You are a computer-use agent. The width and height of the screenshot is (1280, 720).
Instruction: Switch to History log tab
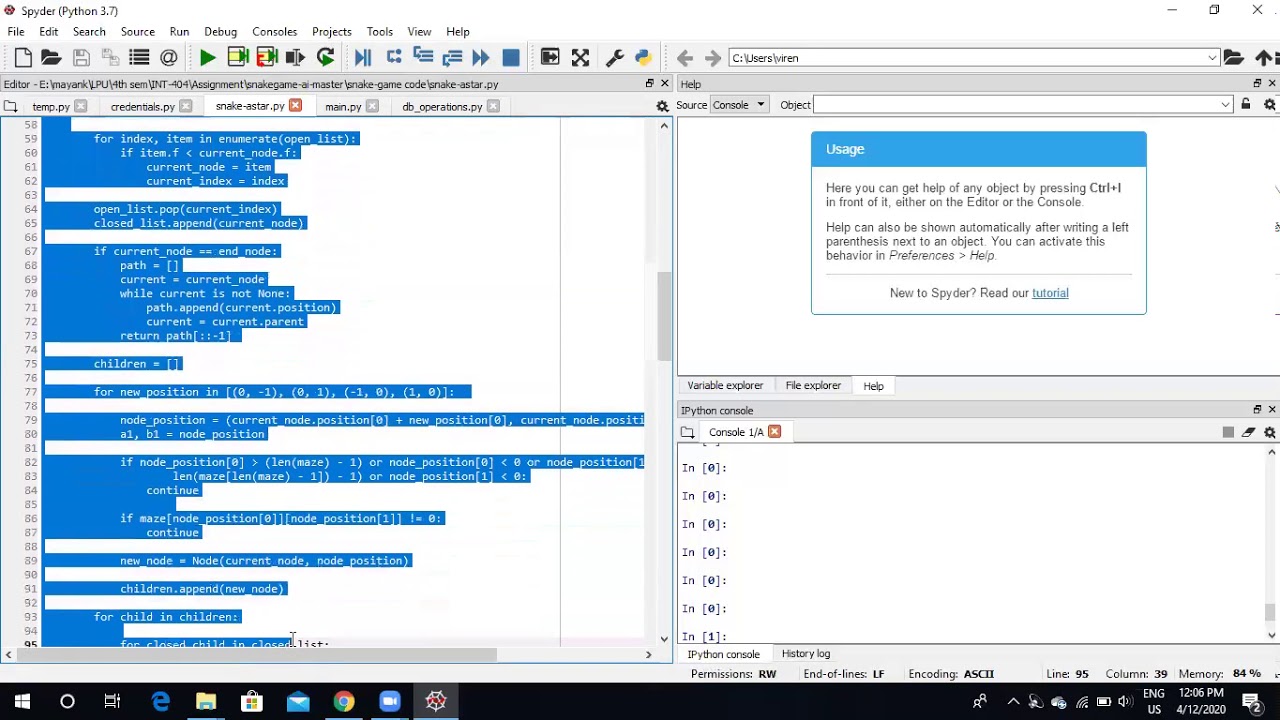point(806,654)
